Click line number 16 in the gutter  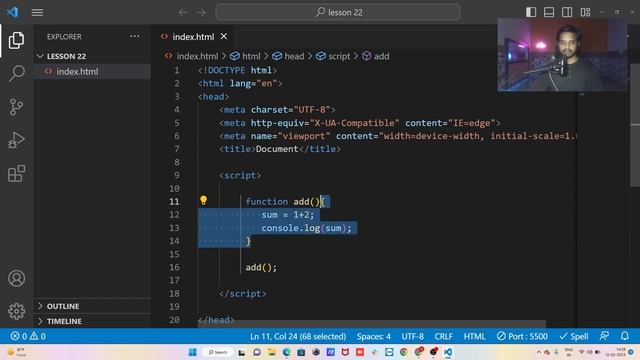click(174, 267)
